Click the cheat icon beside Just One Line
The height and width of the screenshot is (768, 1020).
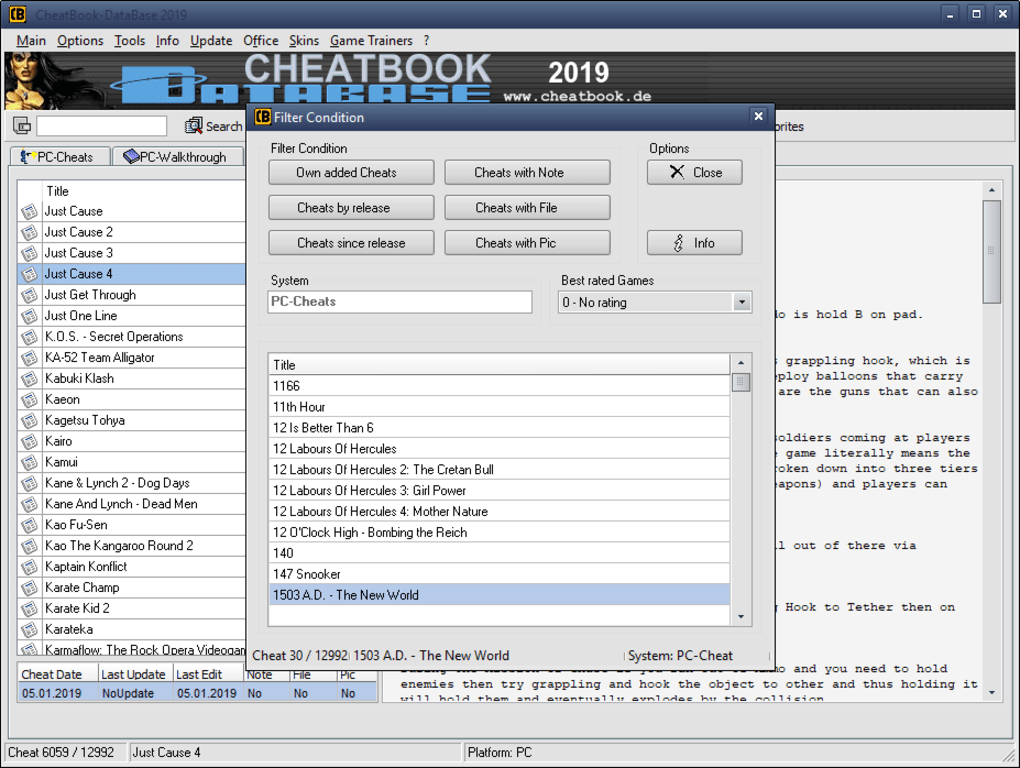click(x=29, y=316)
